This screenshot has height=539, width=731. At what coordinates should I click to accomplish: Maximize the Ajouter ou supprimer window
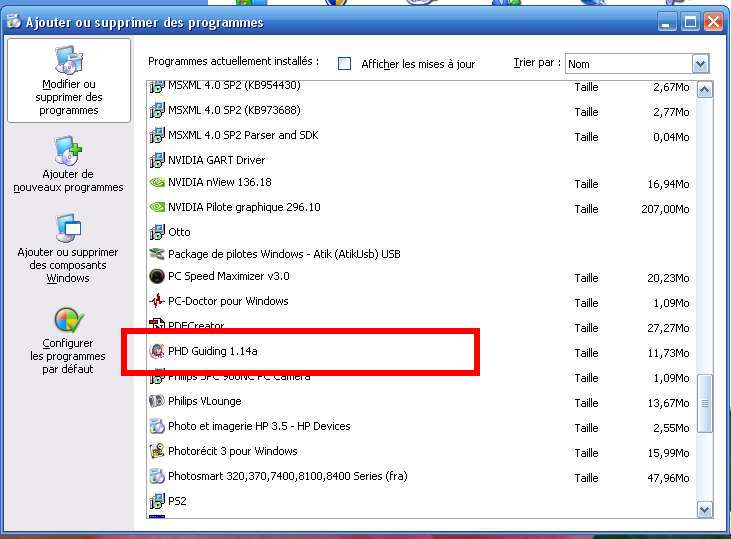(x=690, y=21)
